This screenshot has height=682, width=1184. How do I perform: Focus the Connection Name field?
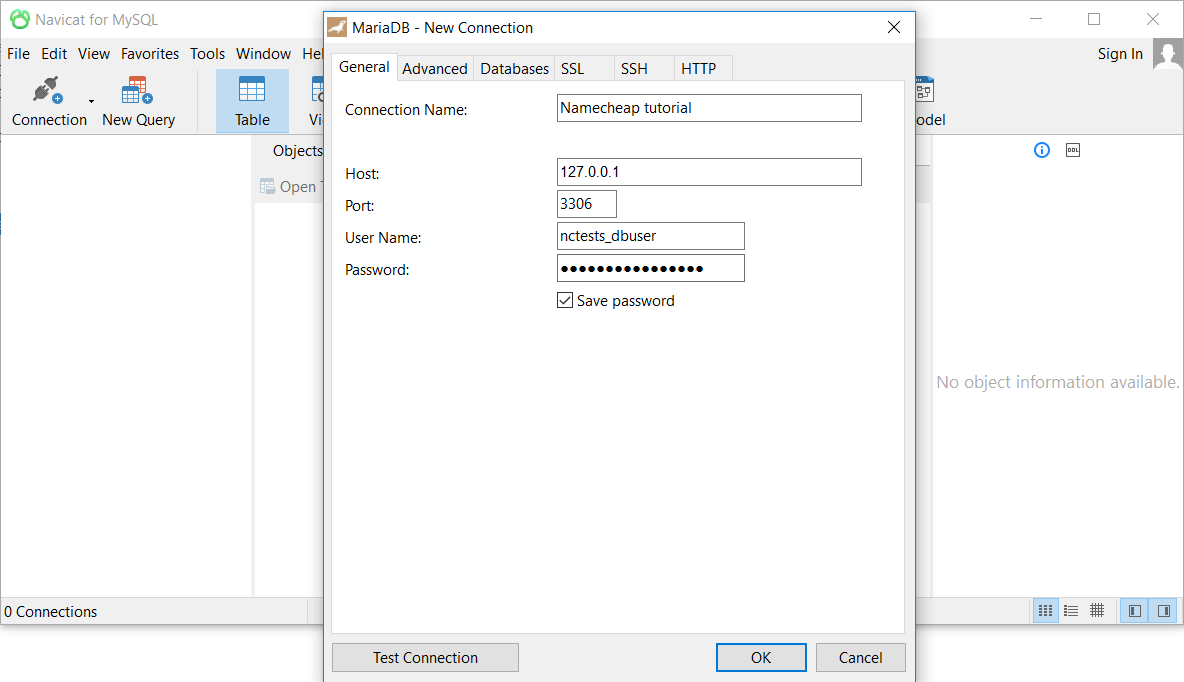[709, 108]
